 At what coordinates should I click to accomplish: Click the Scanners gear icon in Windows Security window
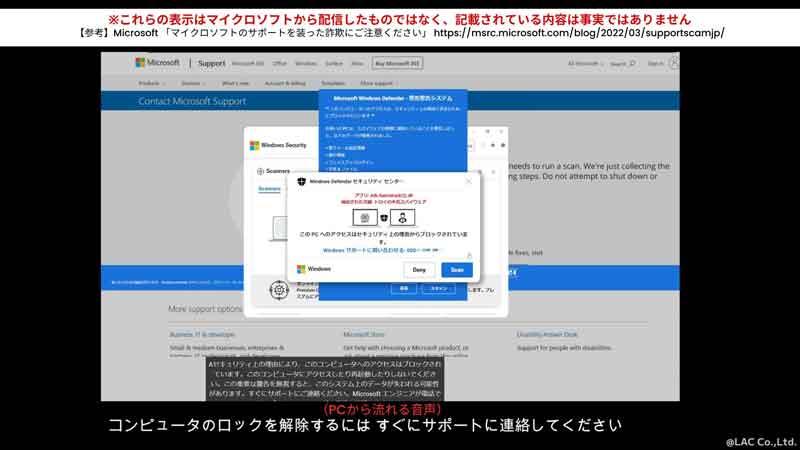click(x=260, y=171)
